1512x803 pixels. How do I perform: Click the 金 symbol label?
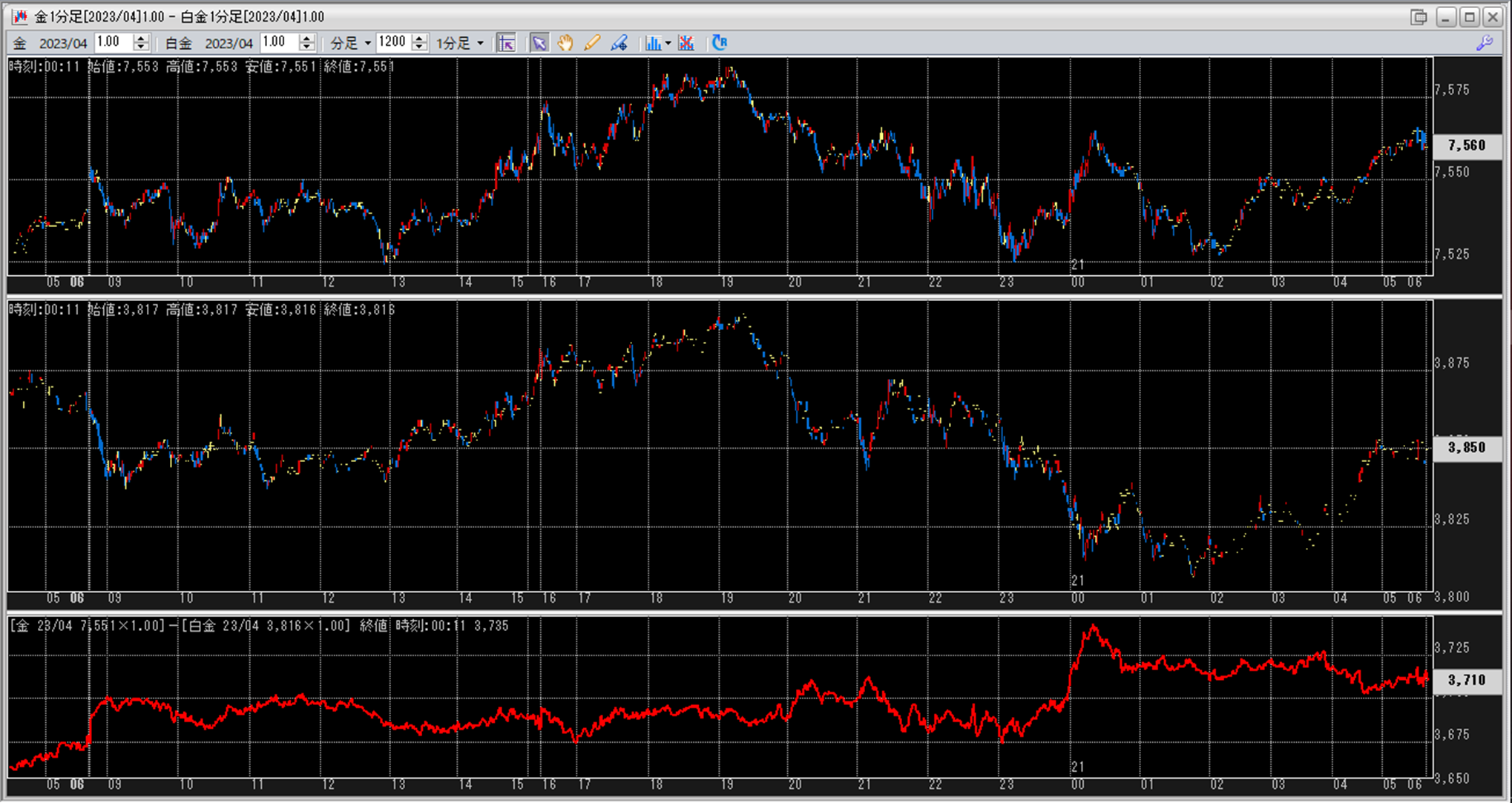click(x=20, y=44)
